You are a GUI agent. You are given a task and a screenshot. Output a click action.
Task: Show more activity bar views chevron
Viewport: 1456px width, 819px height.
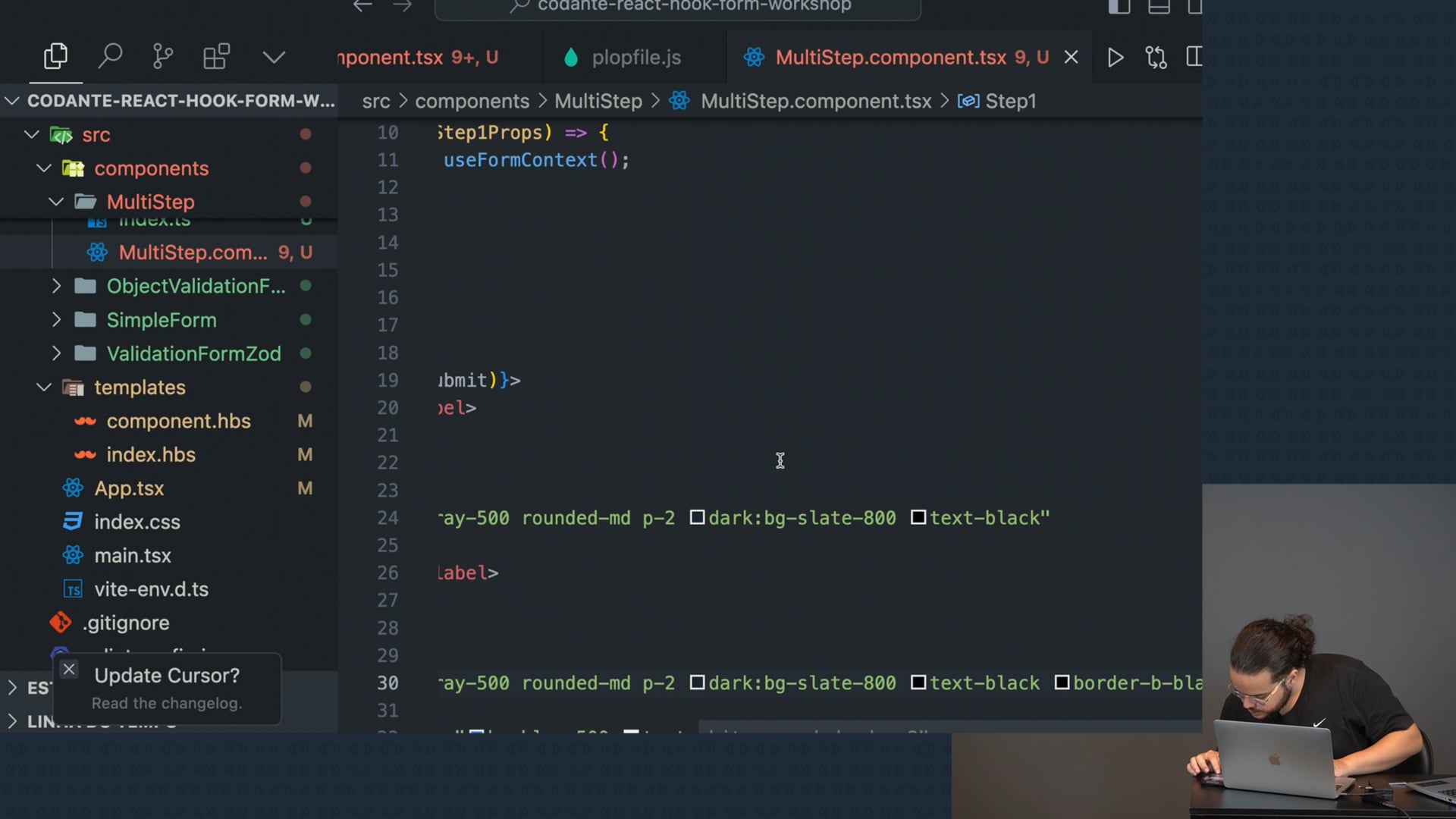(x=274, y=58)
